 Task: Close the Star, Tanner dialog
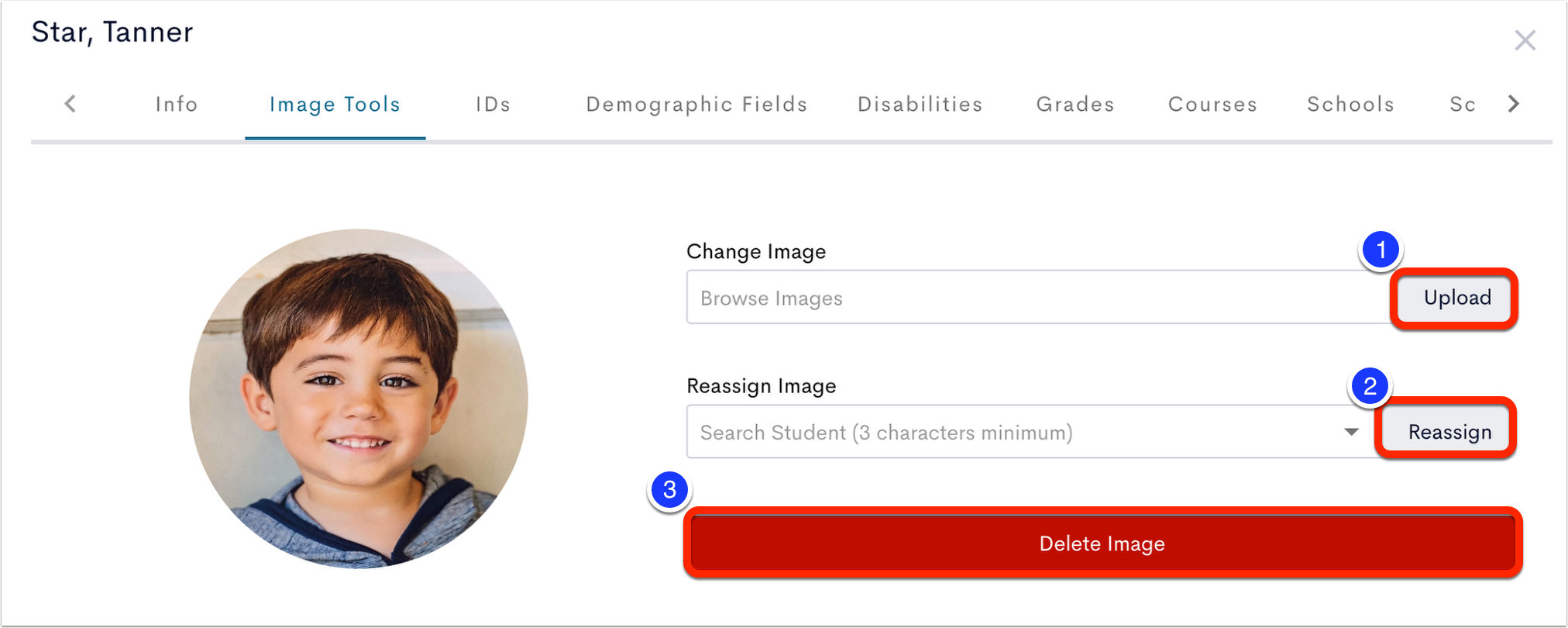pos(1525,40)
